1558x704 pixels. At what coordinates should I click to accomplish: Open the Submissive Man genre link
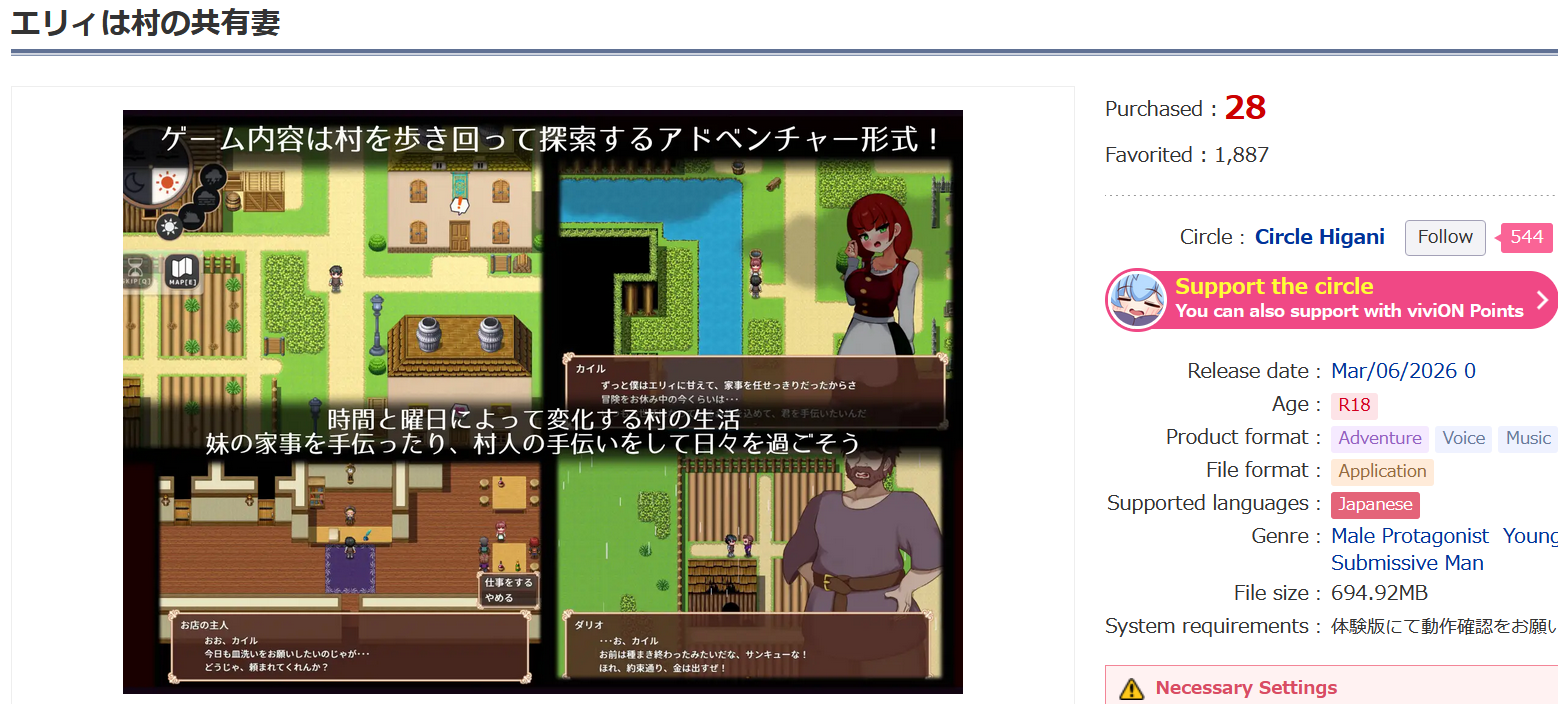tap(1407, 563)
